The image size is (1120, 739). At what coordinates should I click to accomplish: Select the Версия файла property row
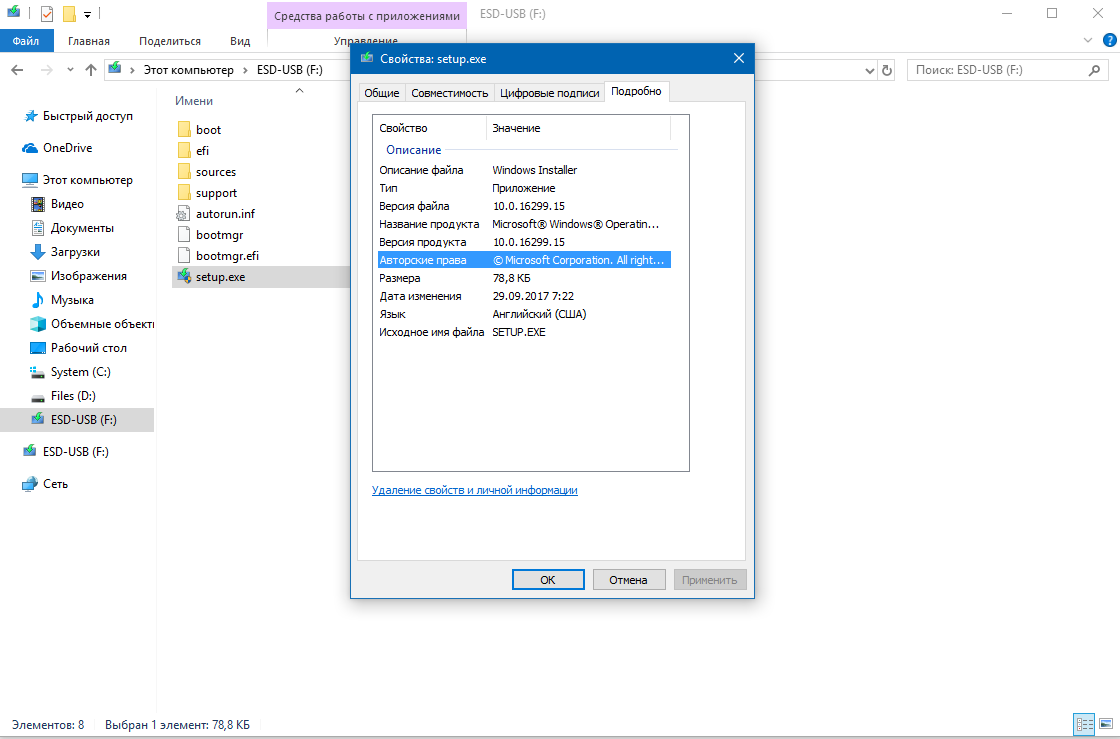pos(524,206)
